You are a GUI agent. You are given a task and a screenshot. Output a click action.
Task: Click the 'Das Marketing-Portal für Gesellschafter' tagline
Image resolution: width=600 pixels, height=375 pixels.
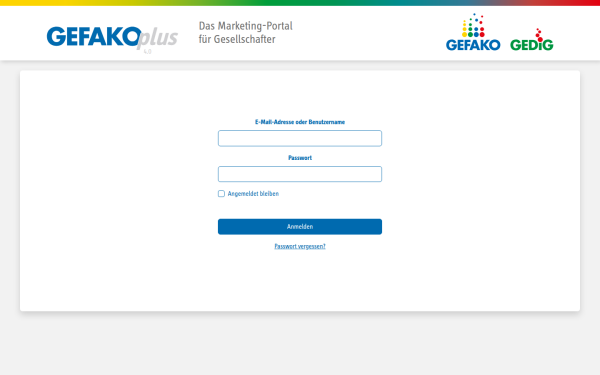coord(245,33)
